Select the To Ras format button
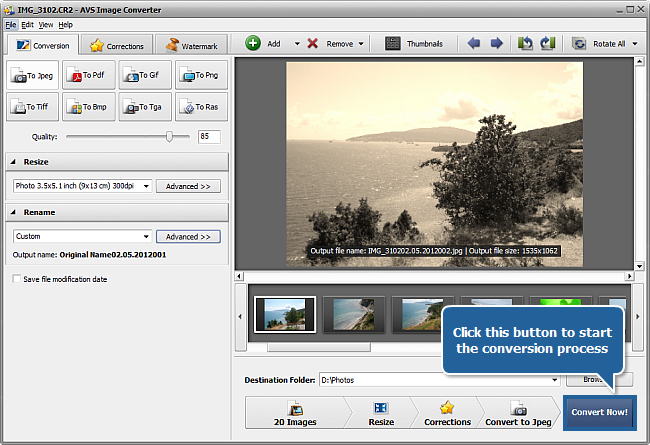The image size is (650, 445). tap(201, 107)
